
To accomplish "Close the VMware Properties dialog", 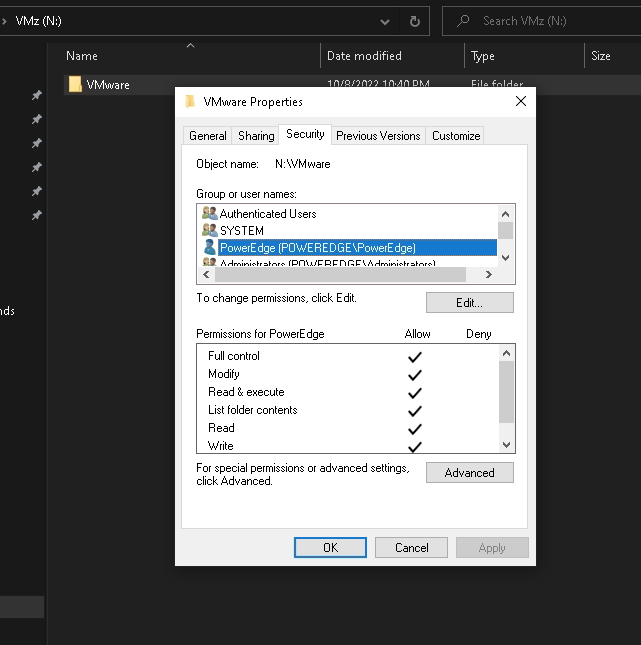I will (521, 101).
